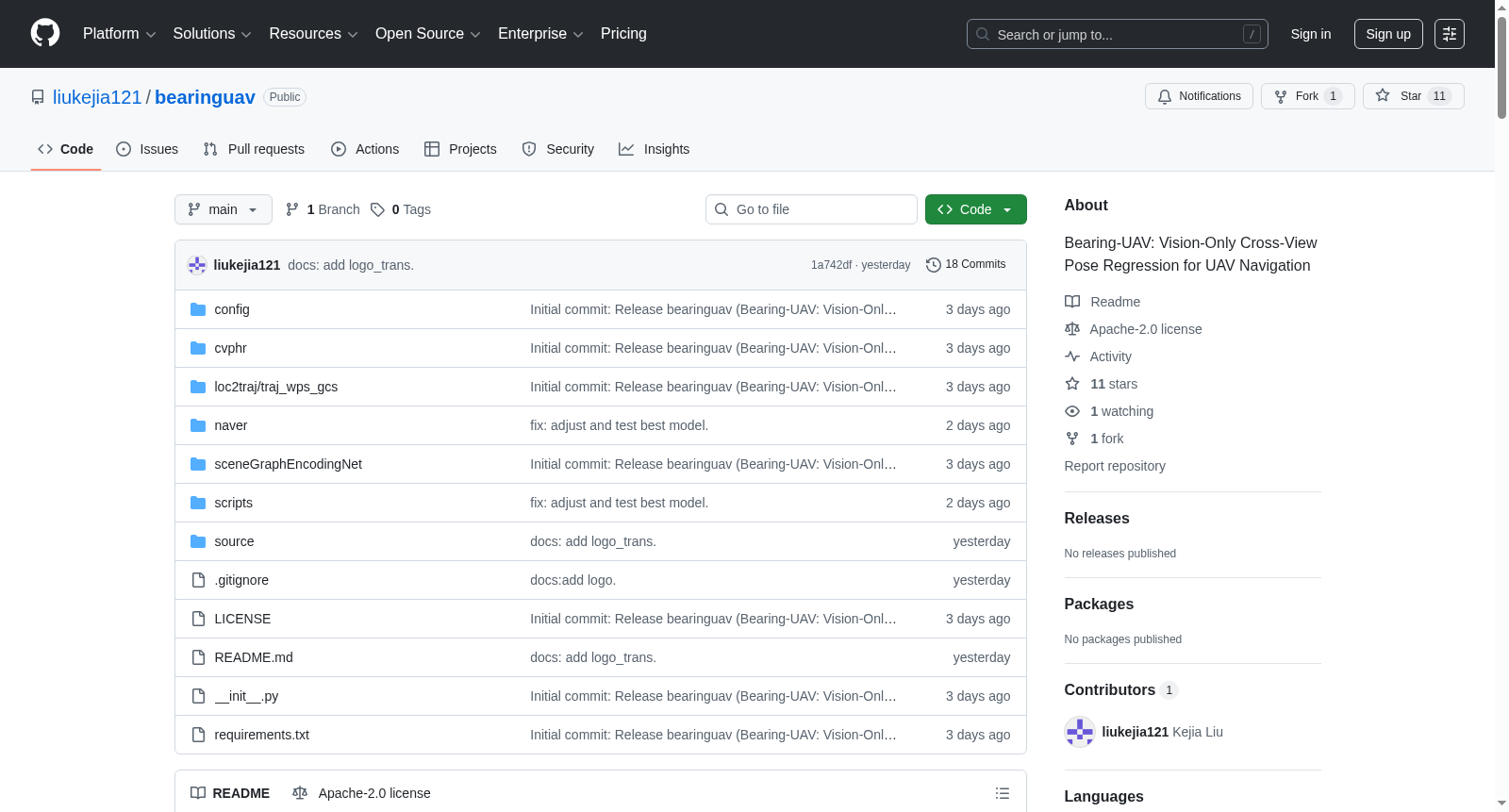Expand the Platform menu
The image size is (1509, 812).
click(120, 34)
